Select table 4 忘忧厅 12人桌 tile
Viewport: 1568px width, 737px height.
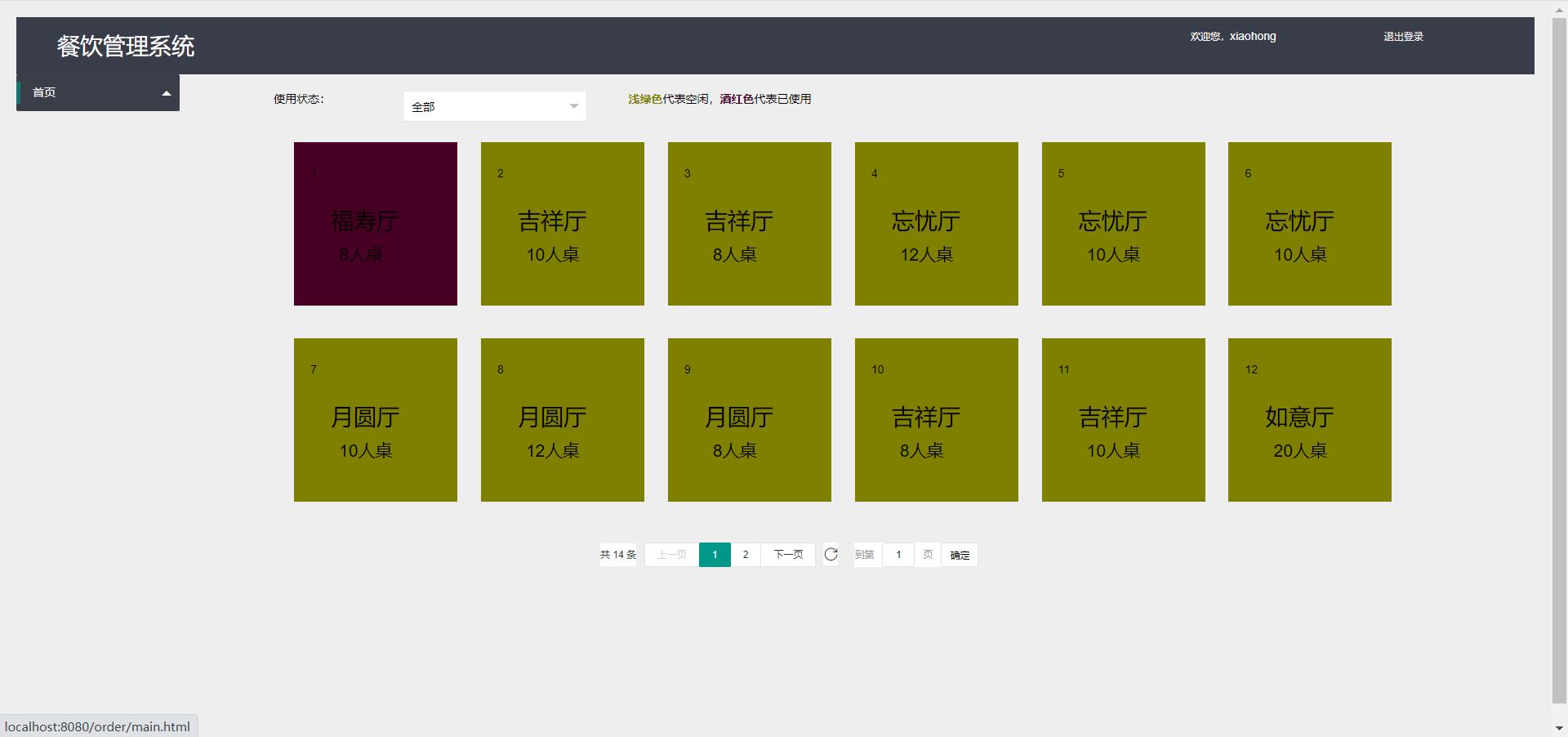pyautogui.click(x=936, y=224)
